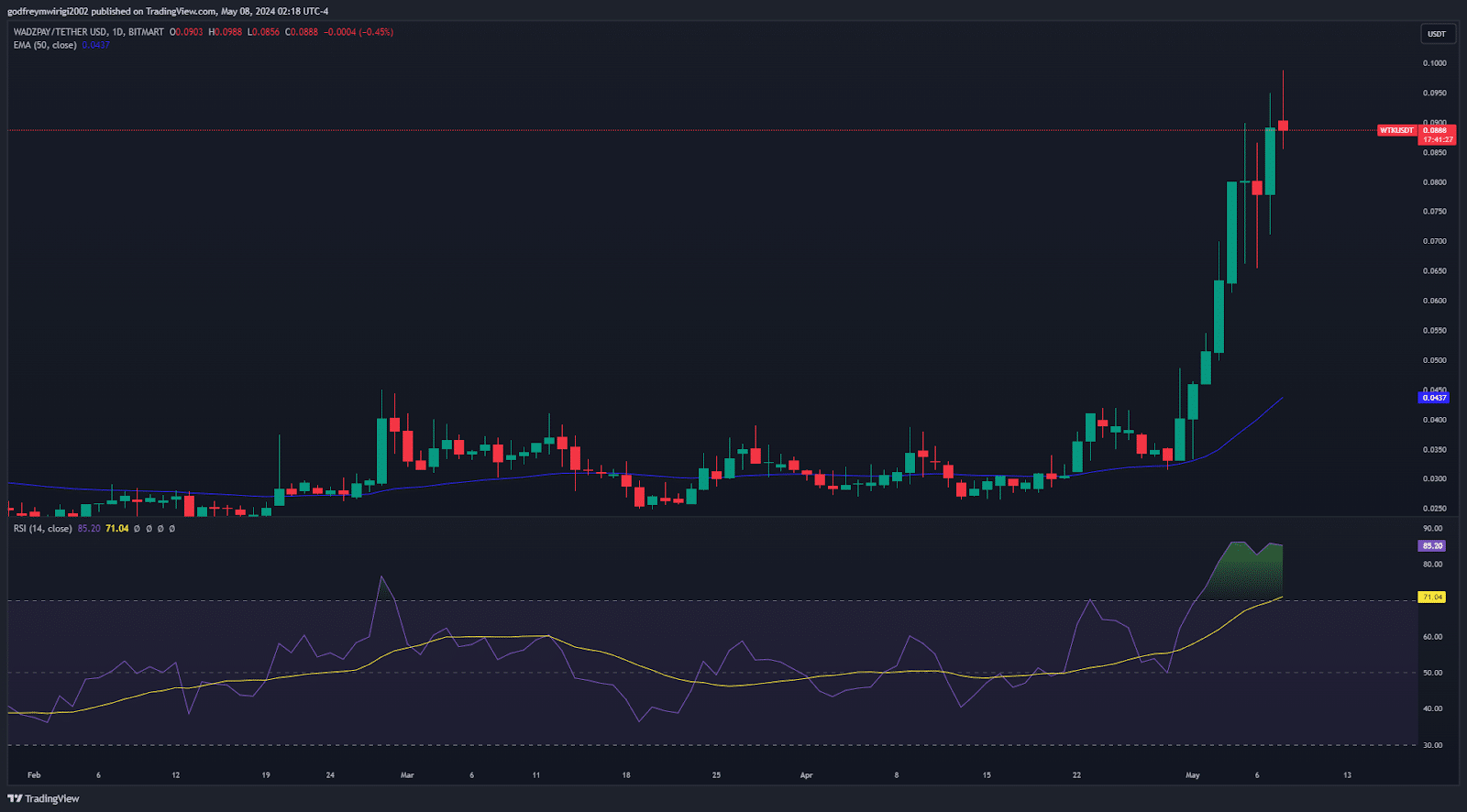
Task: Click the yellow 71.04 RSI axis label
Action: (x=1432, y=598)
